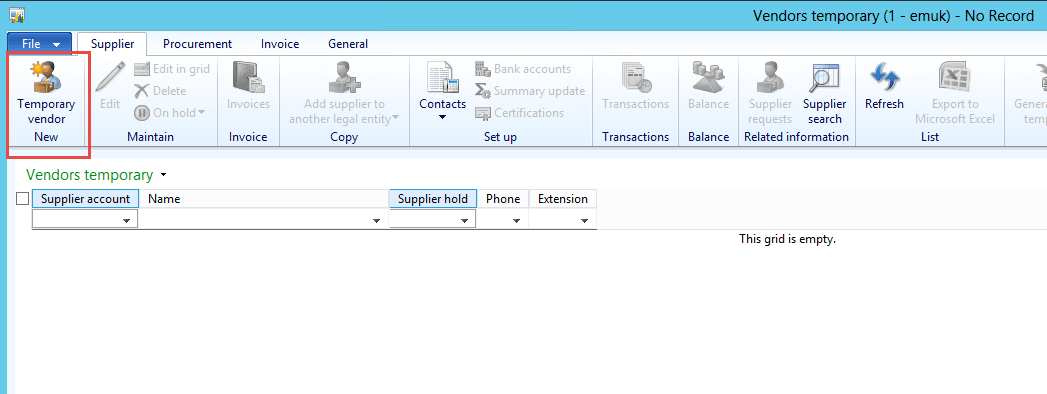Open the Transactions ribbon icon
This screenshot has width=1047, height=394.
[x=635, y=77]
